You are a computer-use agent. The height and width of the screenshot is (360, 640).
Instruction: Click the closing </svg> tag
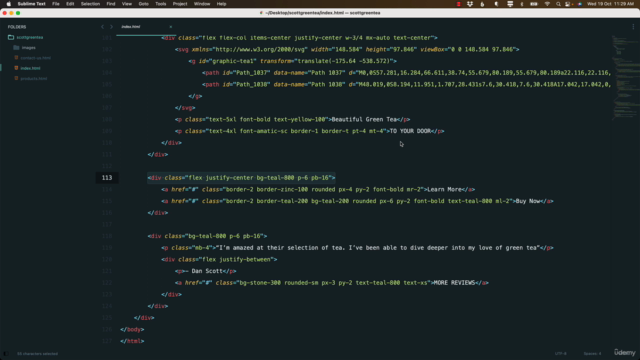tap(185, 108)
